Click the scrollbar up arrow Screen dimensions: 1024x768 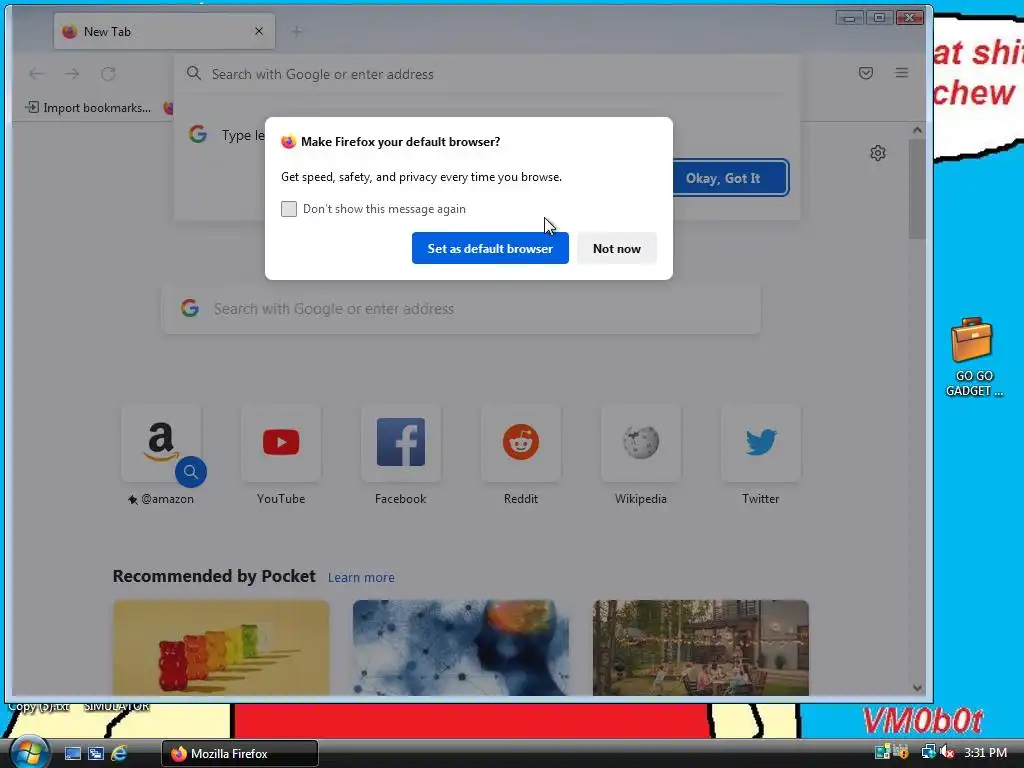(x=917, y=130)
